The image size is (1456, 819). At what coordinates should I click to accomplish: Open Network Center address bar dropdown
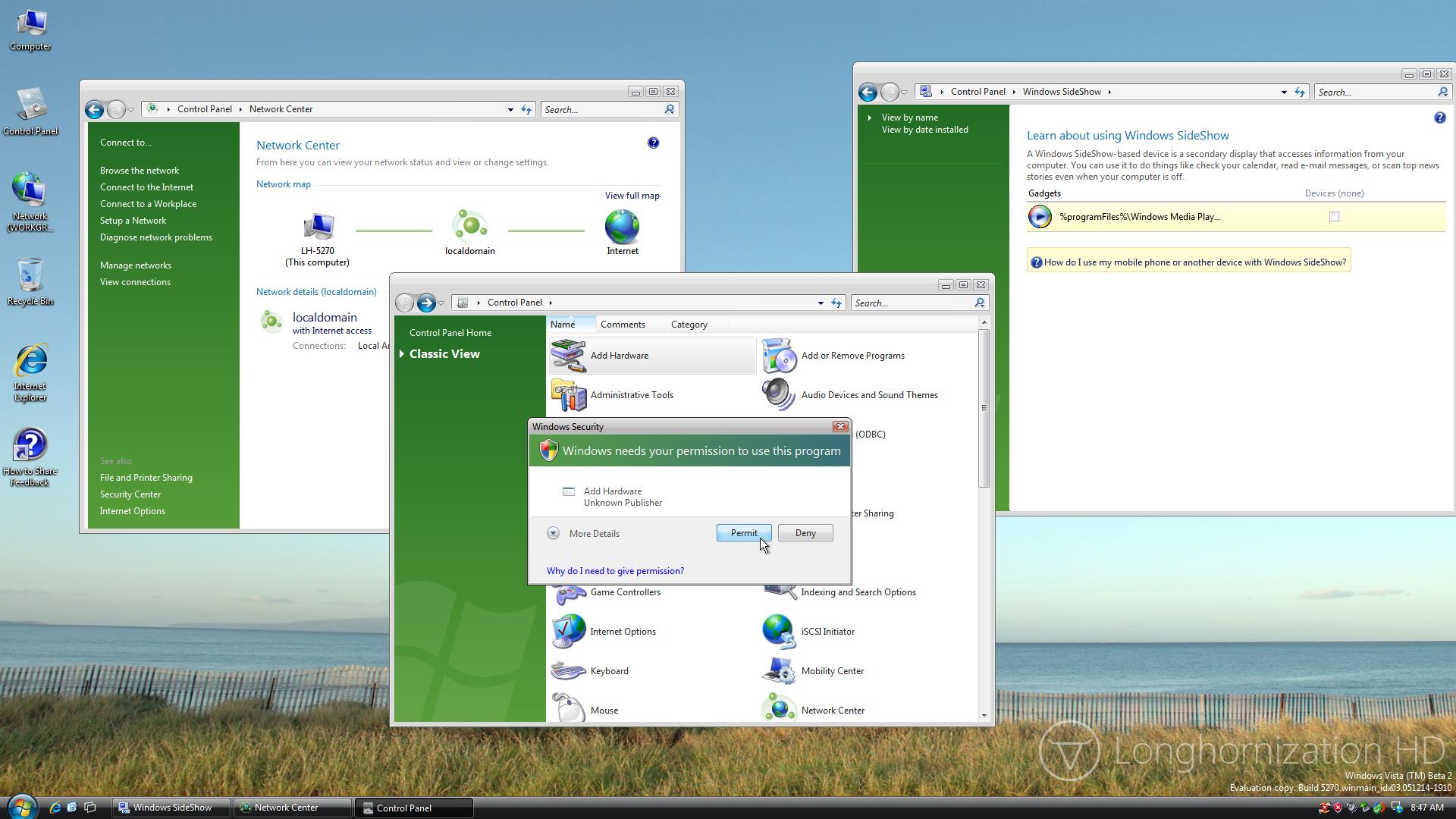coord(510,110)
